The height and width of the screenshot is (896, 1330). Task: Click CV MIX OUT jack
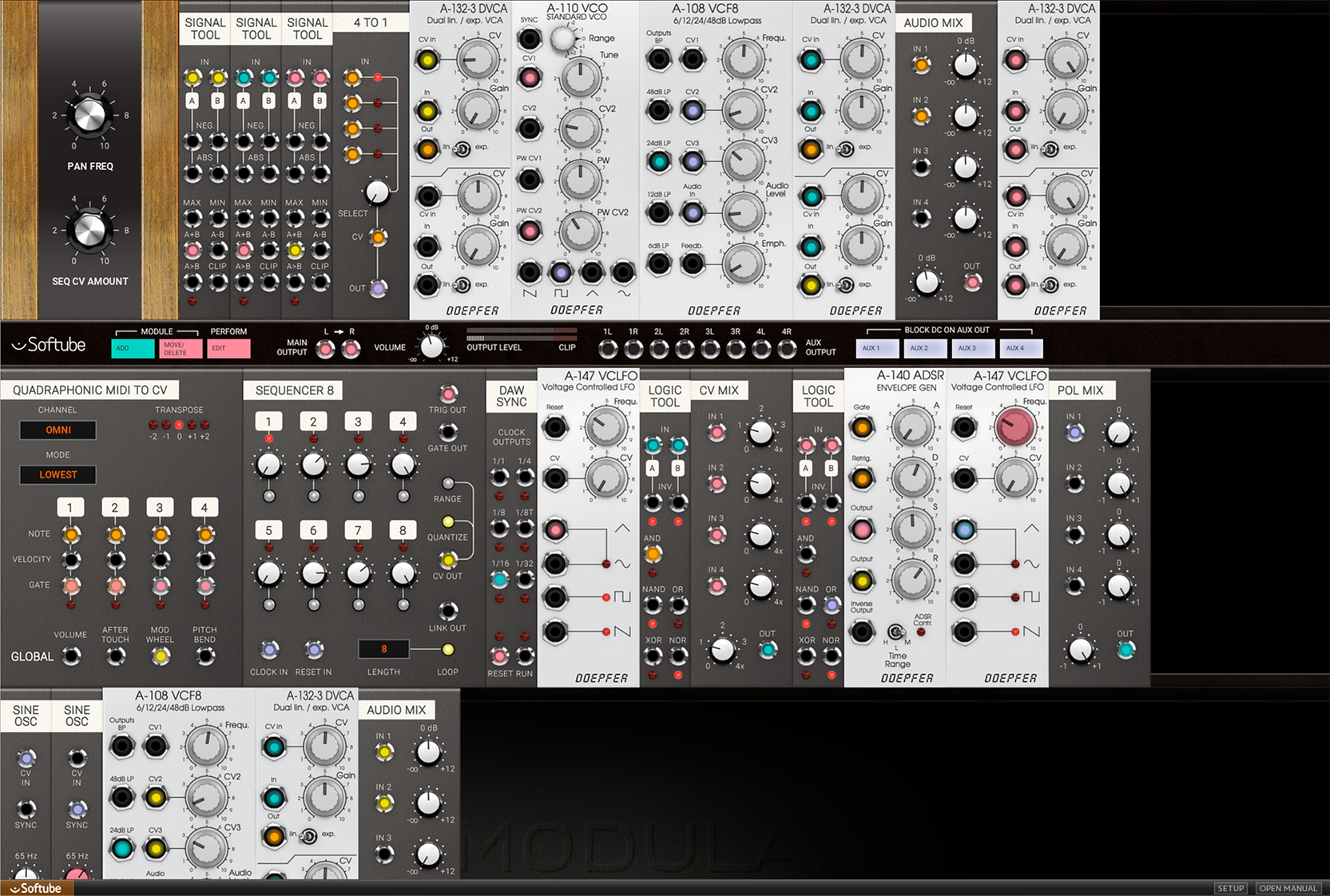pos(768,650)
